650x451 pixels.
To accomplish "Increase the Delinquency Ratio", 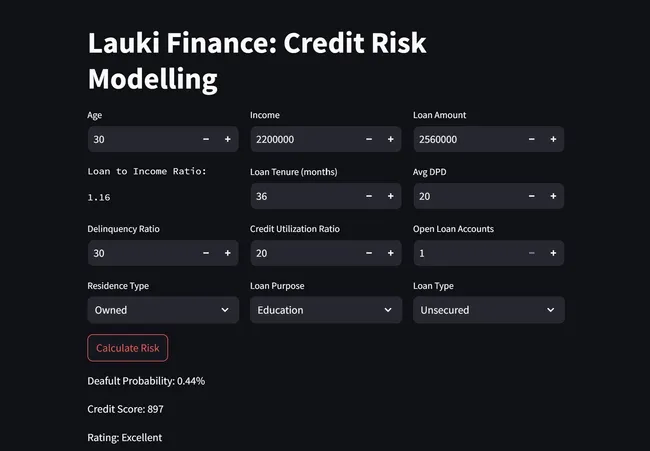I will pos(227,253).
